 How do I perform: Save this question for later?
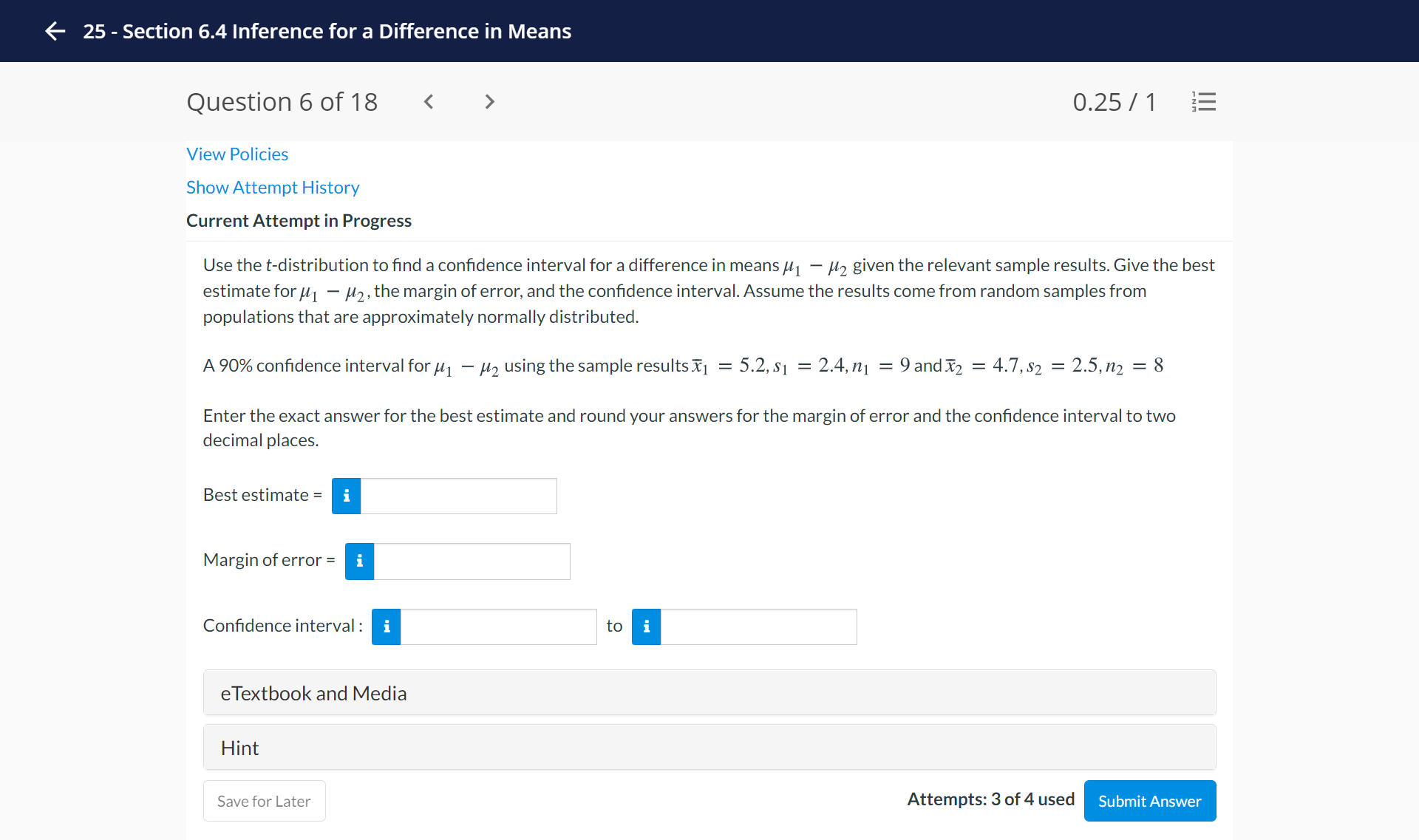[x=264, y=801]
